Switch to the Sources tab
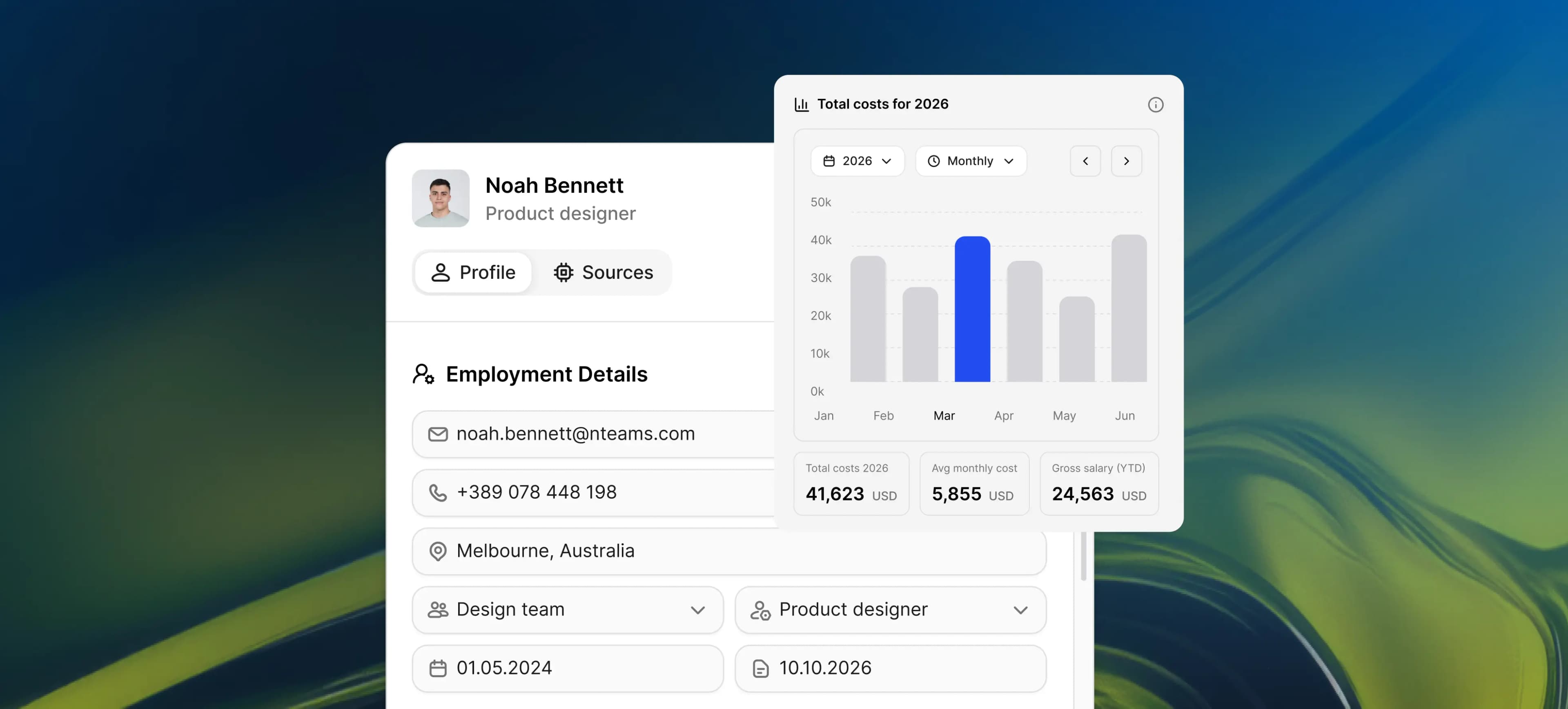This screenshot has width=1568, height=709. 603,273
